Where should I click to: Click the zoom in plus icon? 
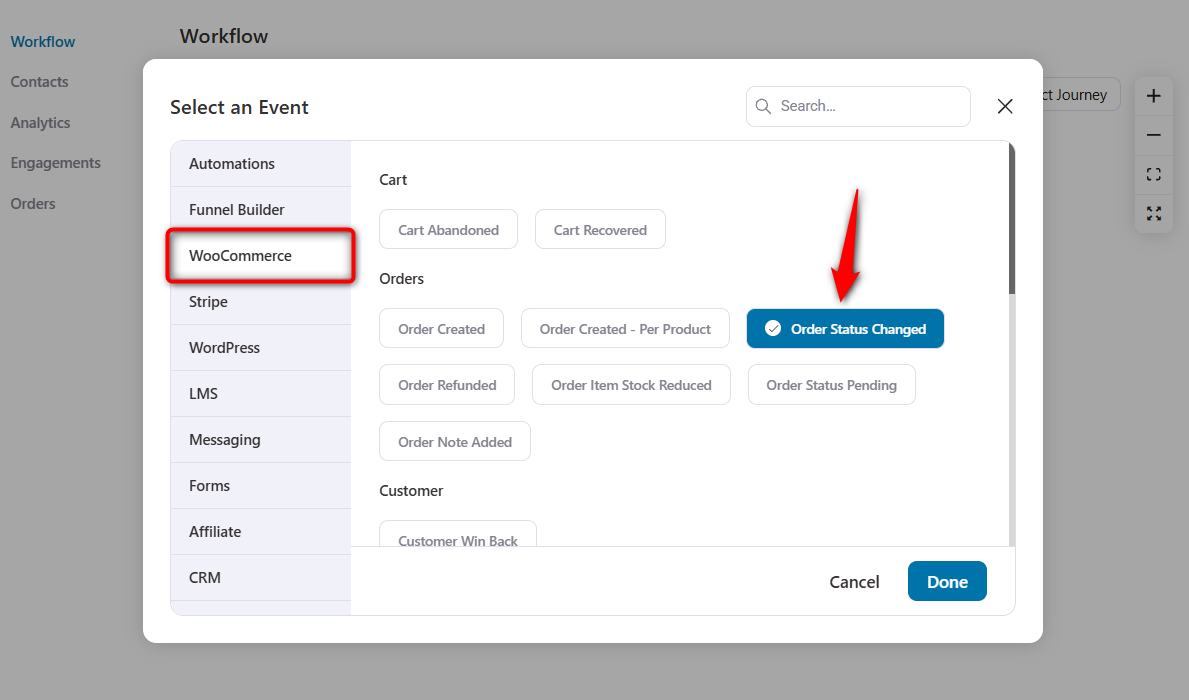(x=1153, y=96)
